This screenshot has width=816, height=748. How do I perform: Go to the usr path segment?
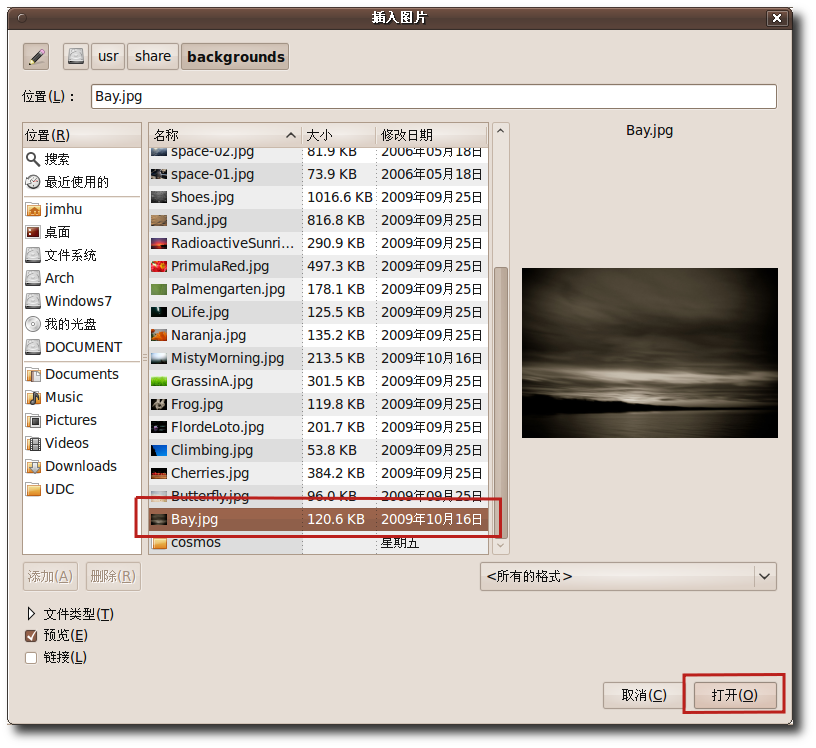pos(108,56)
